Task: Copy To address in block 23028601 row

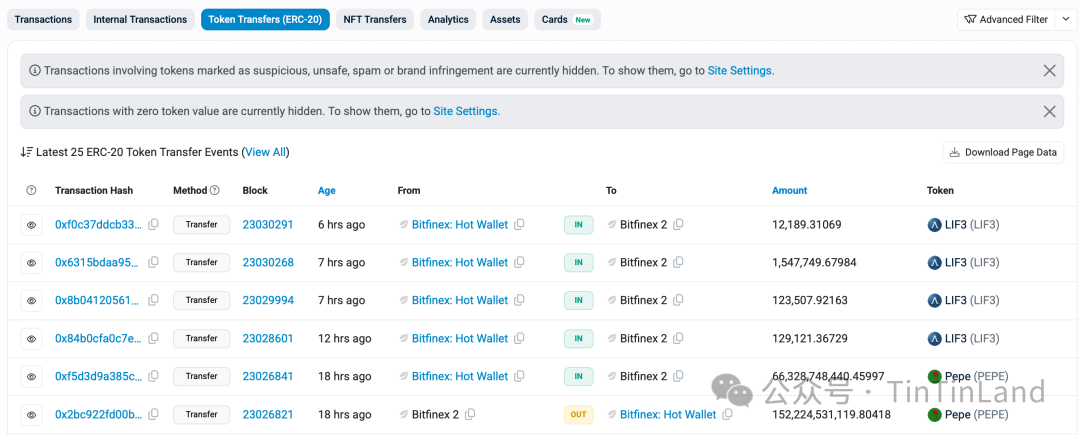Action: coord(678,338)
